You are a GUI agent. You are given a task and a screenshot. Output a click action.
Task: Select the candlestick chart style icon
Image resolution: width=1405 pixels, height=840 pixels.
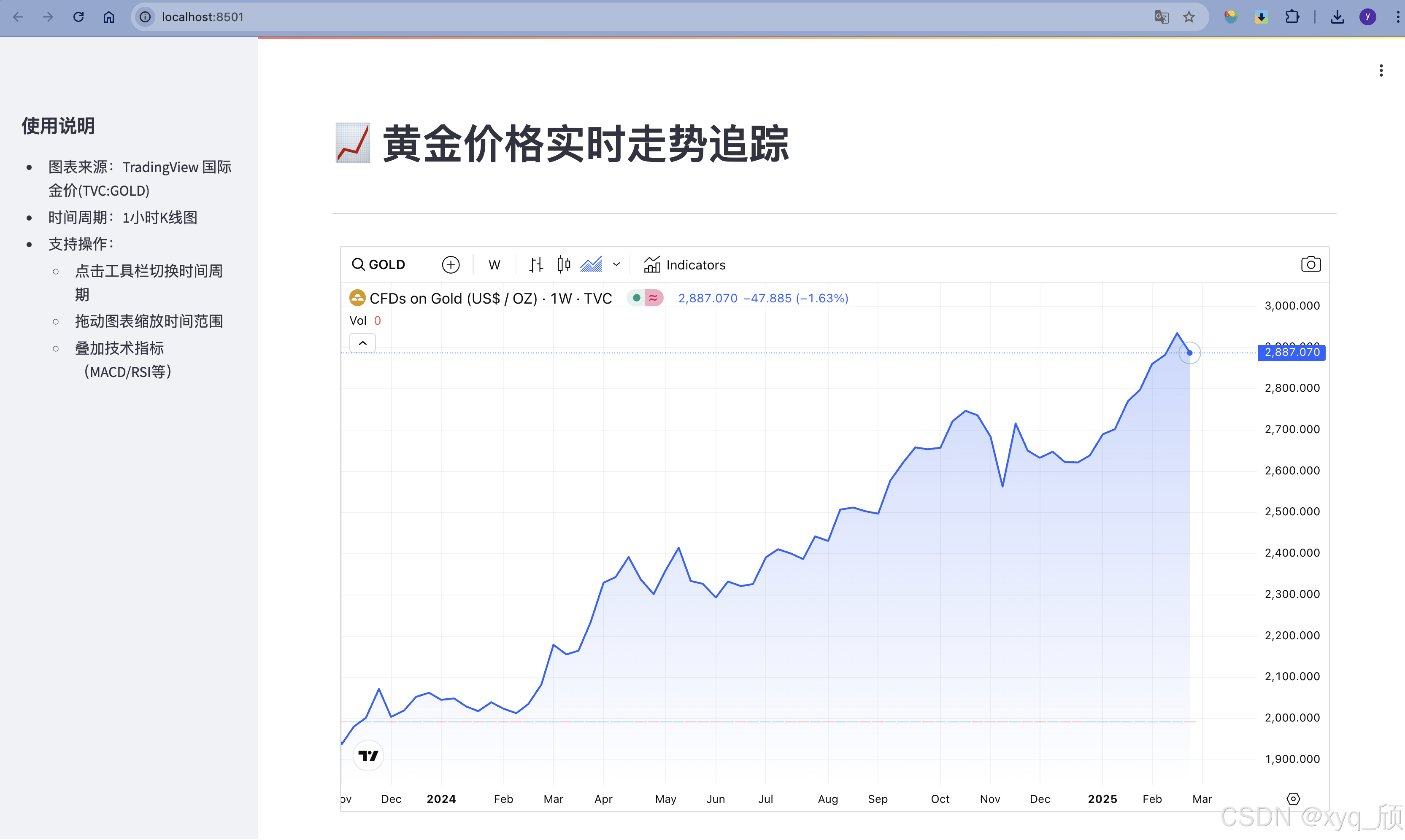(563, 264)
